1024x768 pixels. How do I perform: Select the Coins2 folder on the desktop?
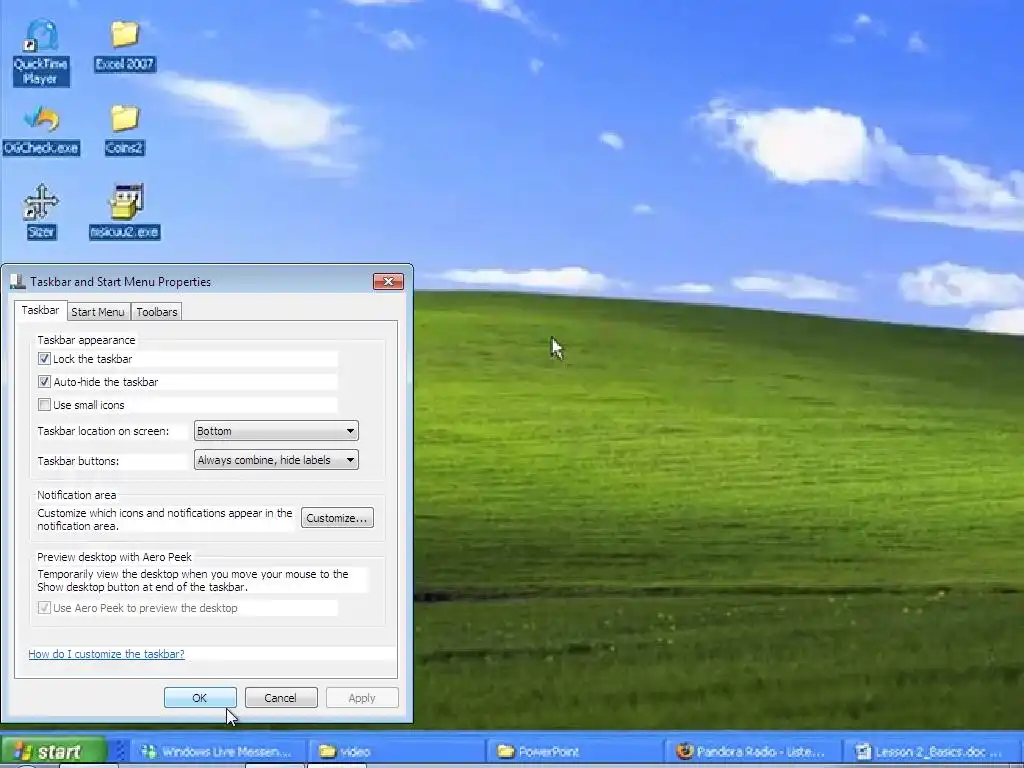[x=124, y=129]
